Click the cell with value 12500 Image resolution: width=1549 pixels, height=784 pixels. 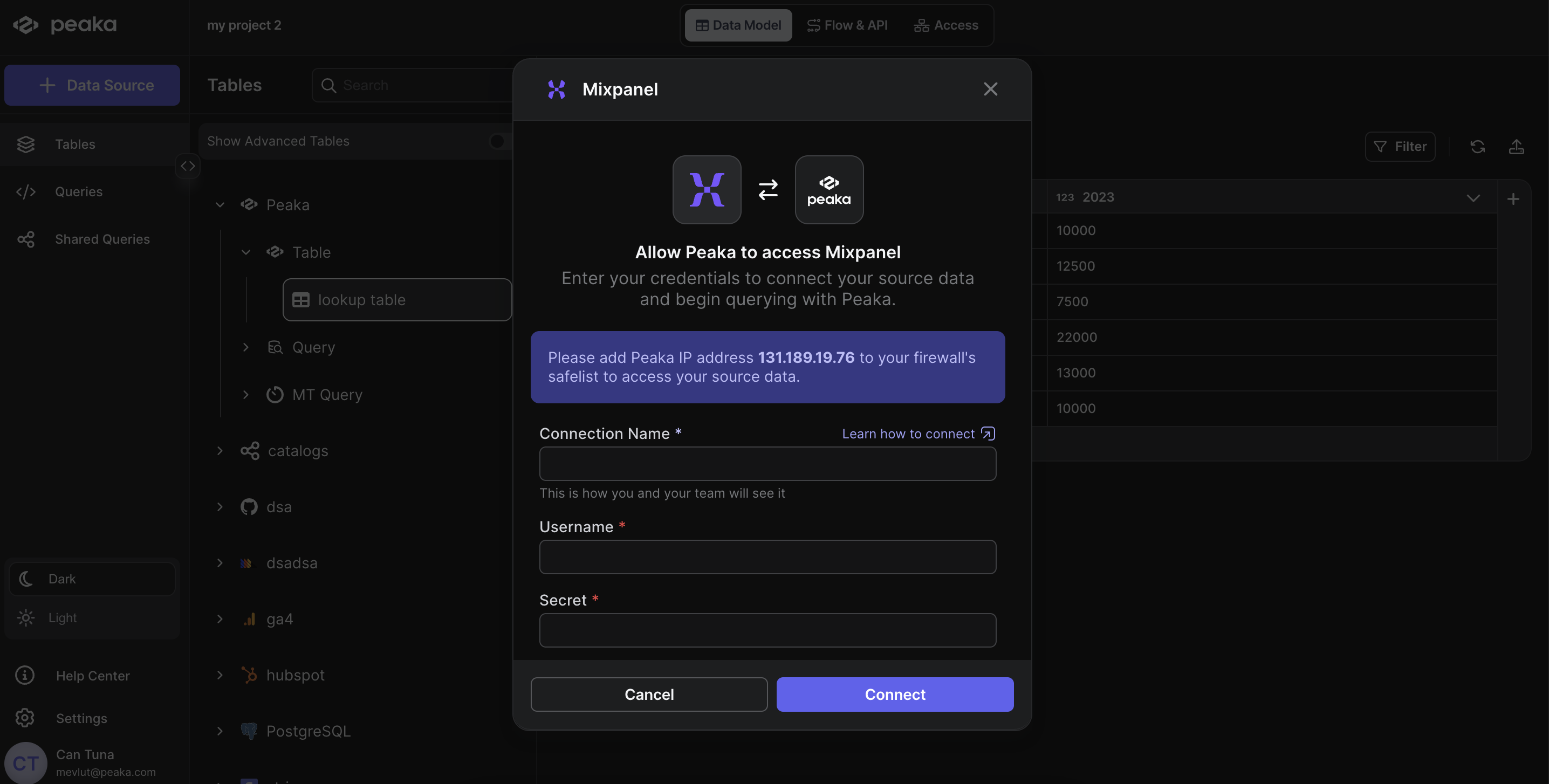(x=1271, y=266)
